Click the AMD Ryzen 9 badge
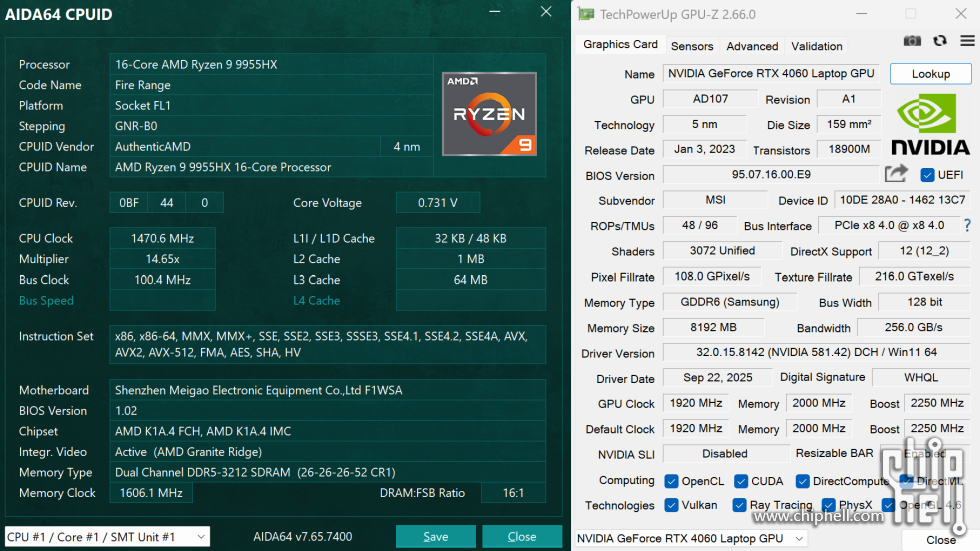Viewport: 980px width, 551px height. [x=489, y=113]
